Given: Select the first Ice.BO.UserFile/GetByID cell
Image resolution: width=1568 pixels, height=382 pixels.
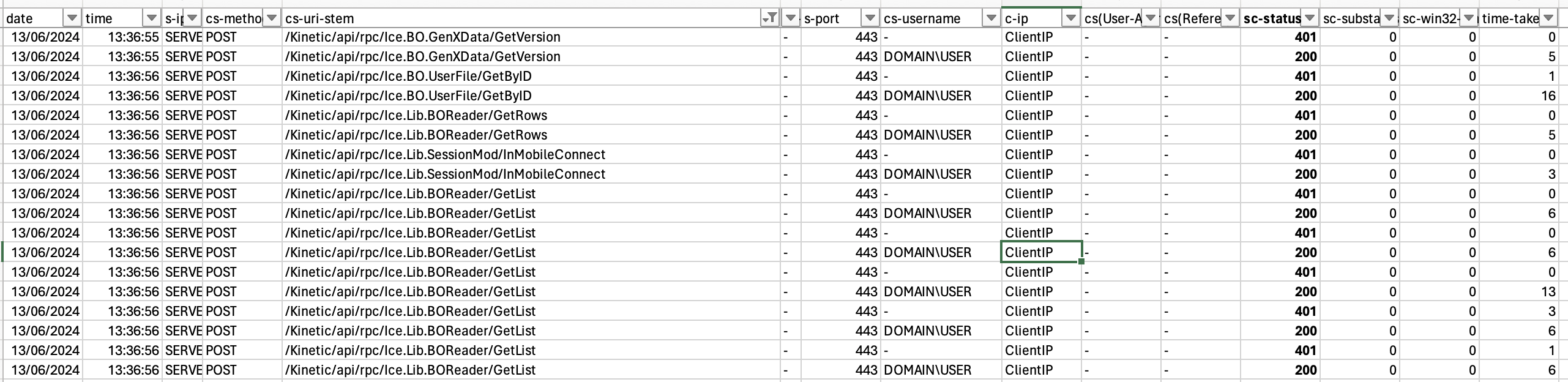Looking at the screenshot, I should coord(531,76).
